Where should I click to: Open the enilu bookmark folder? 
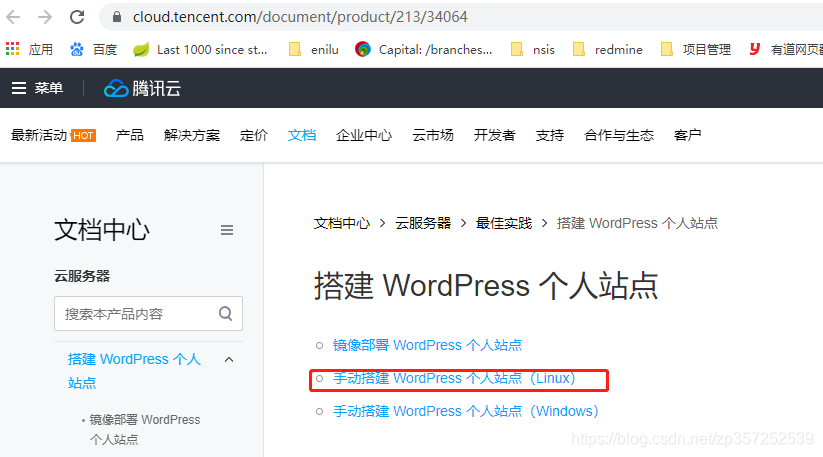click(314, 50)
